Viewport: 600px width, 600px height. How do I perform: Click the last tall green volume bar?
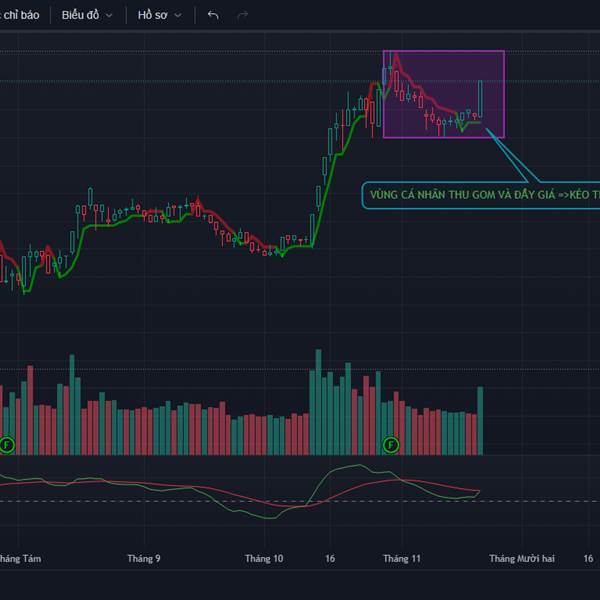[x=480, y=421]
